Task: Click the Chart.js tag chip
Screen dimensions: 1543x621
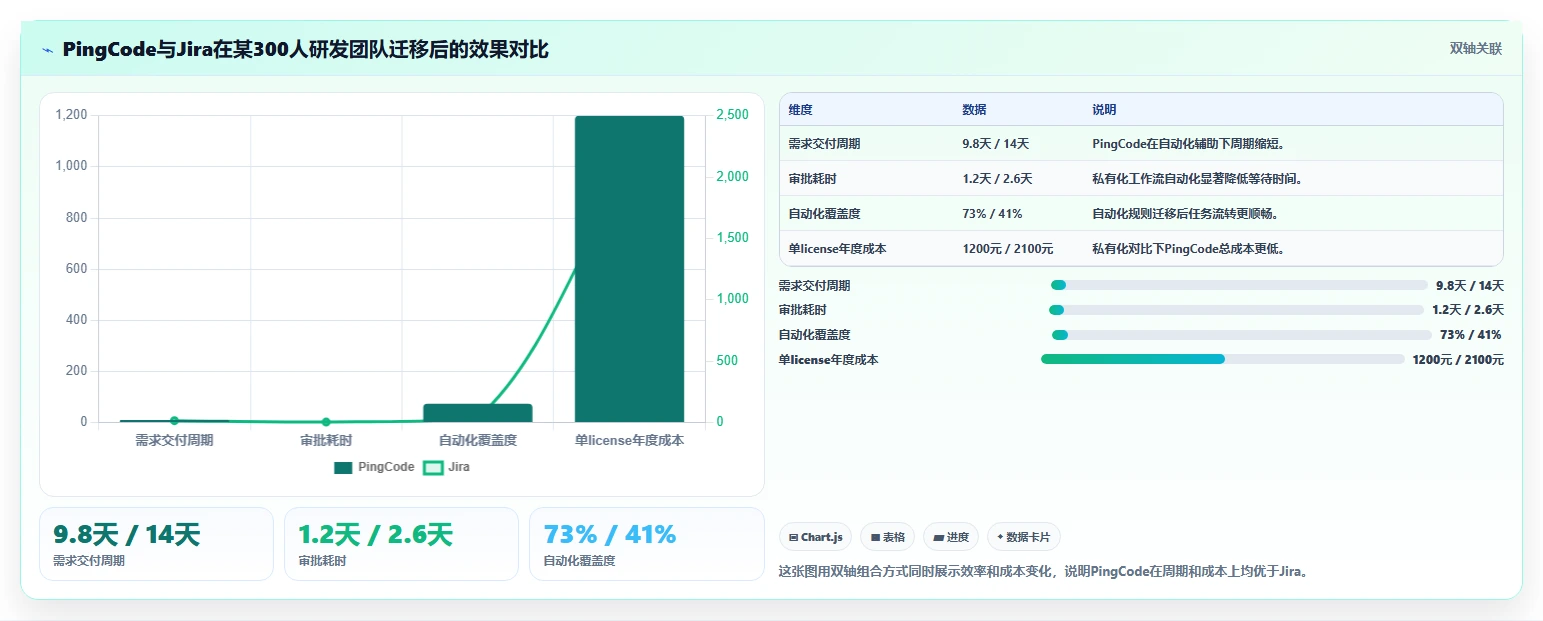Action: 816,537
